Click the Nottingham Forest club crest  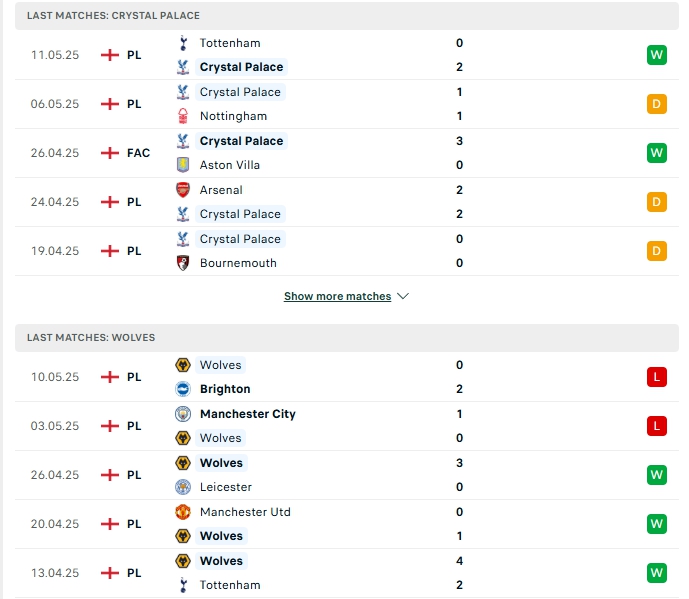183,116
